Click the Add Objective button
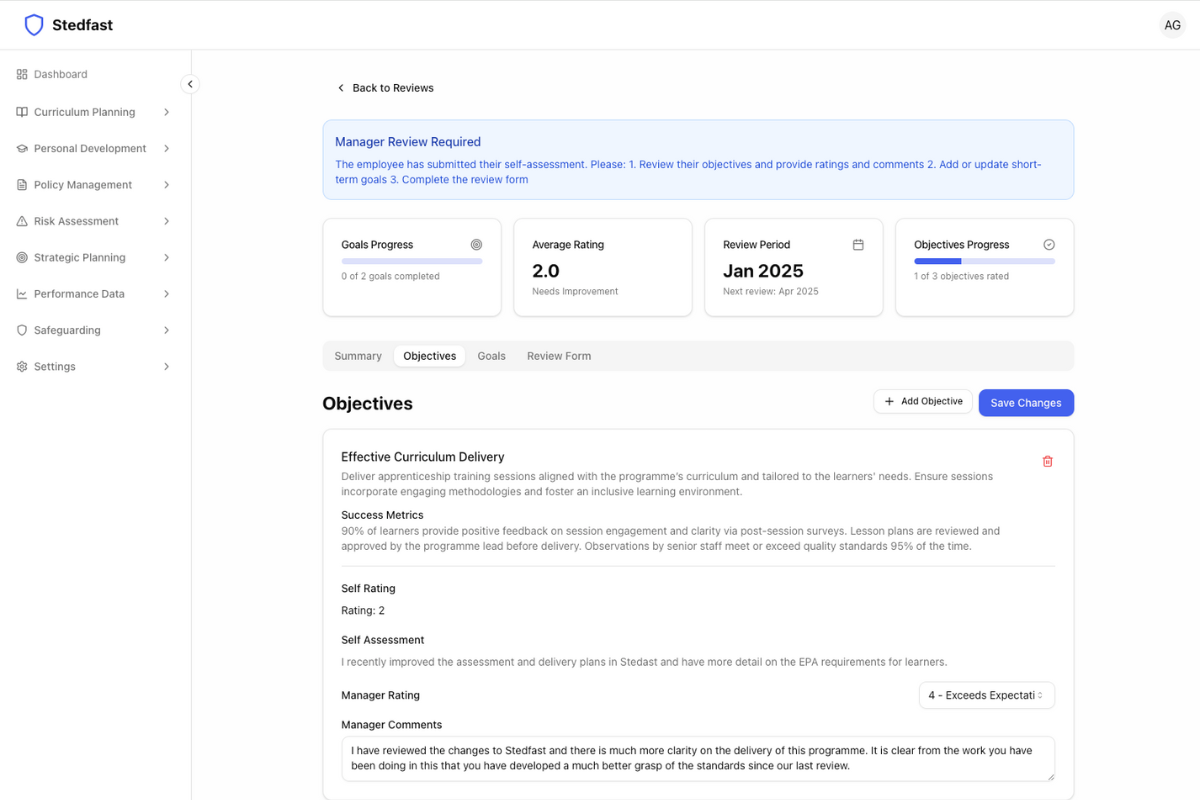The height and width of the screenshot is (800, 1200). click(x=922, y=401)
